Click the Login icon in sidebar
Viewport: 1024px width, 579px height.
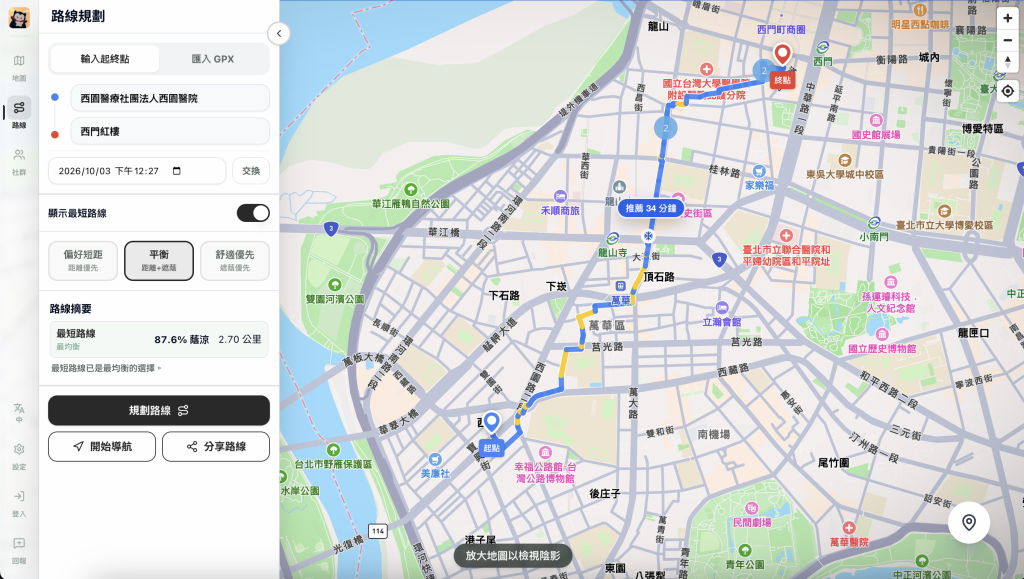(19, 503)
